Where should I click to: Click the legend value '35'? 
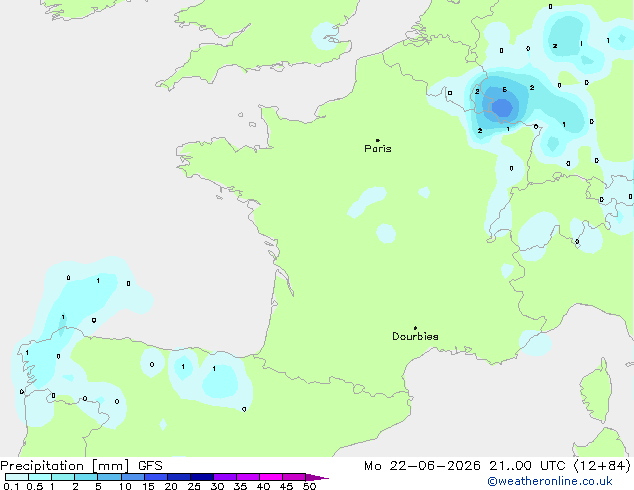pos(240,486)
